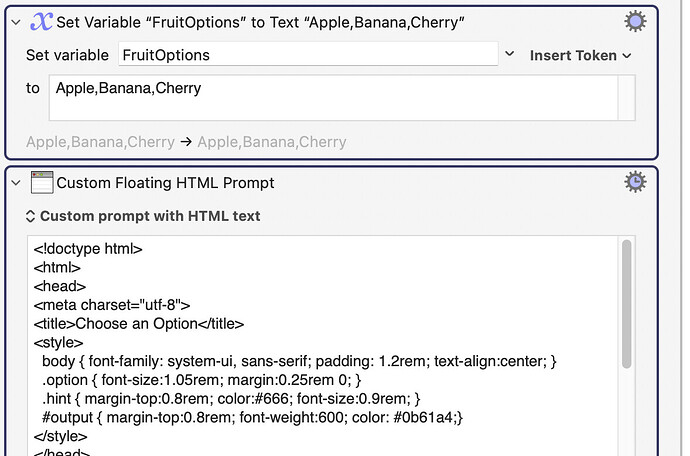Click the doctype html line in editor
Viewport: 690px width, 456px height.
click(88, 249)
